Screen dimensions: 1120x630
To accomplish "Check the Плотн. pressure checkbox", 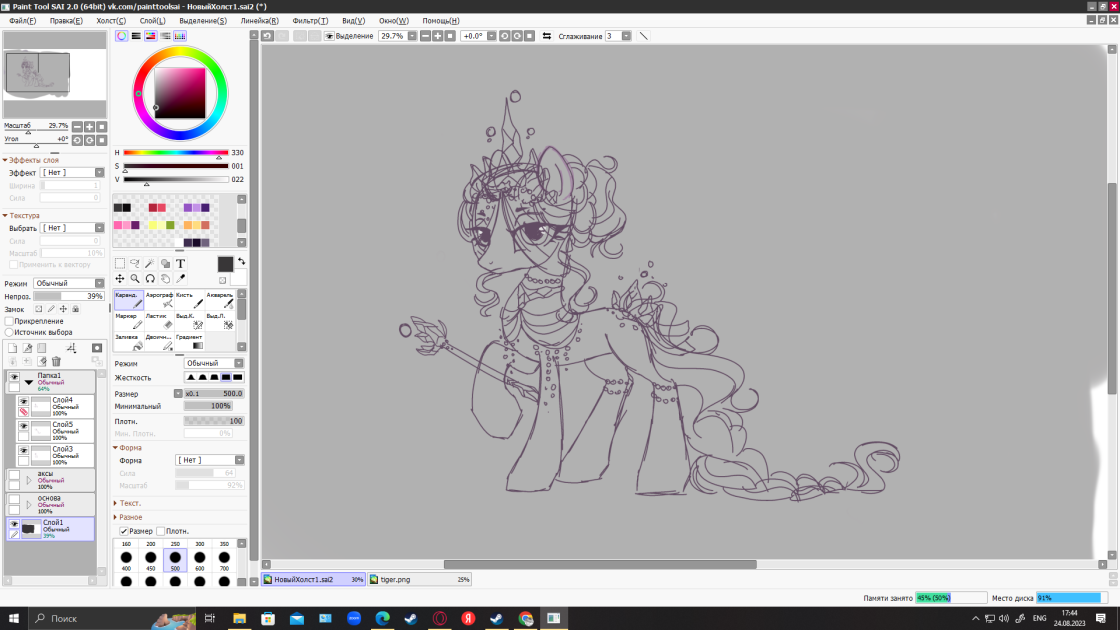I will click(161, 531).
